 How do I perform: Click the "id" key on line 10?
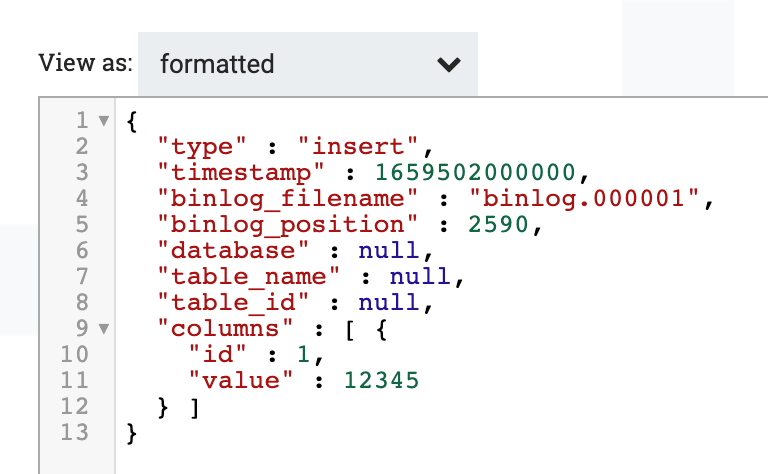tap(217, 354)
